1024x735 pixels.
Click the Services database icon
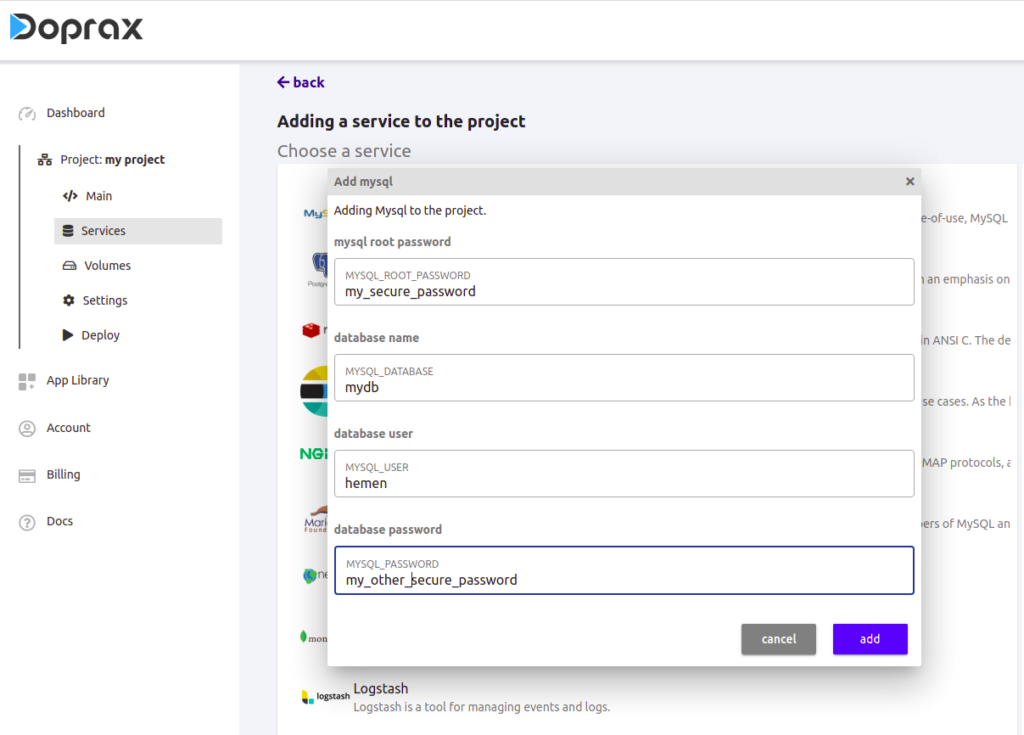(68, 231)
